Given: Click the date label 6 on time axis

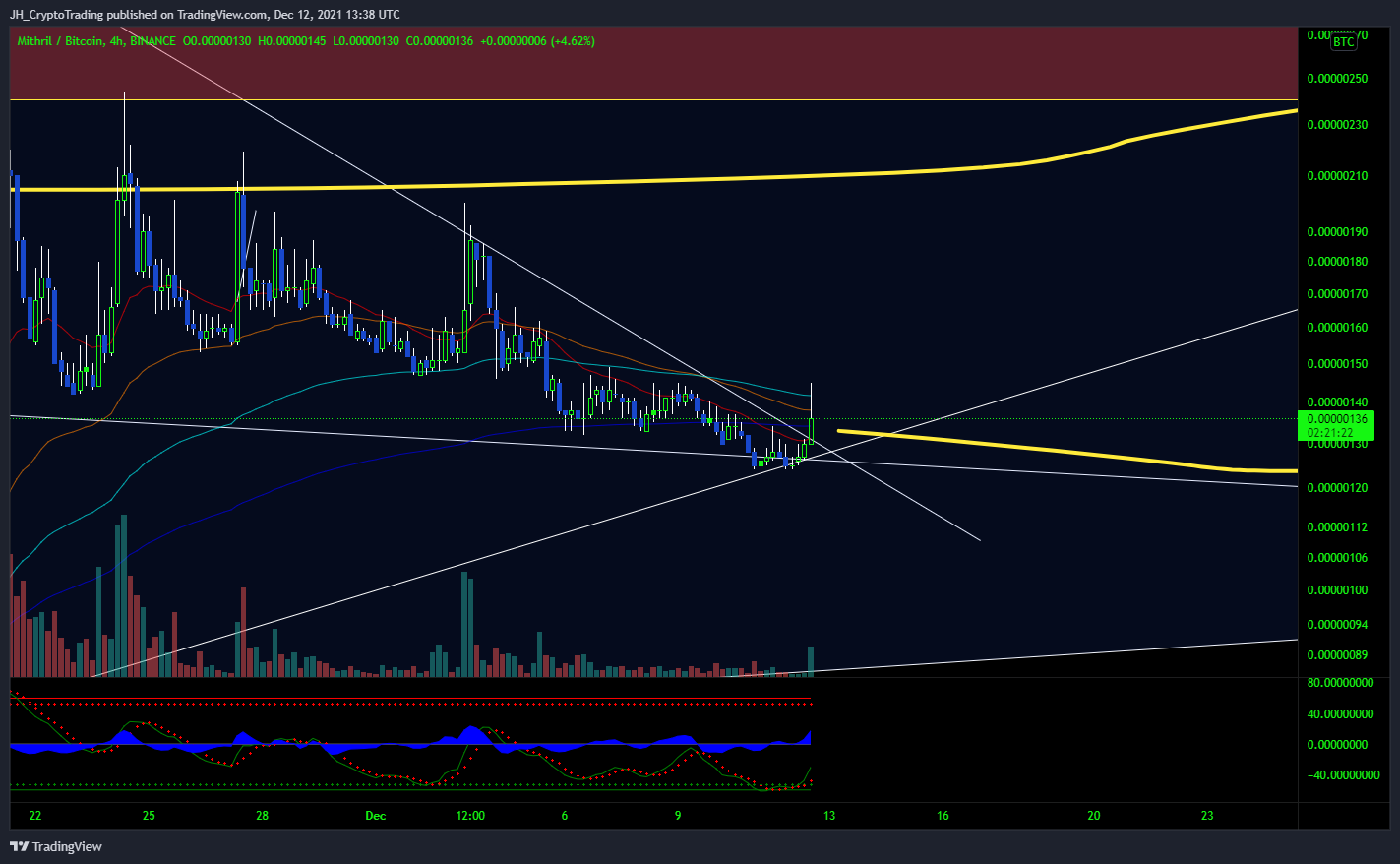Looking at the screenshot, I should (x=565, y=816).
